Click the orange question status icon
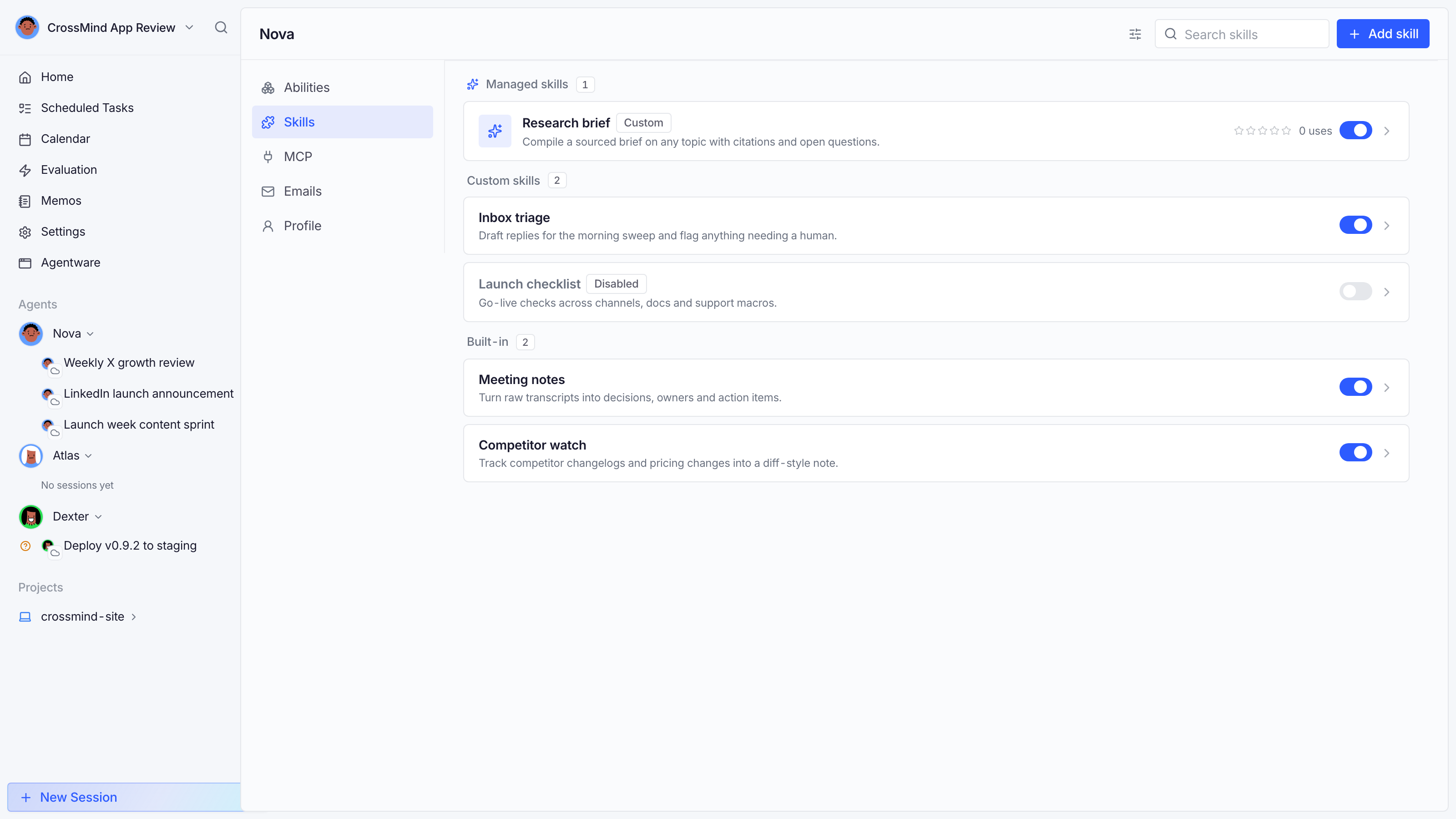This screenshot has height=819, width=1456. coord(25,546)
